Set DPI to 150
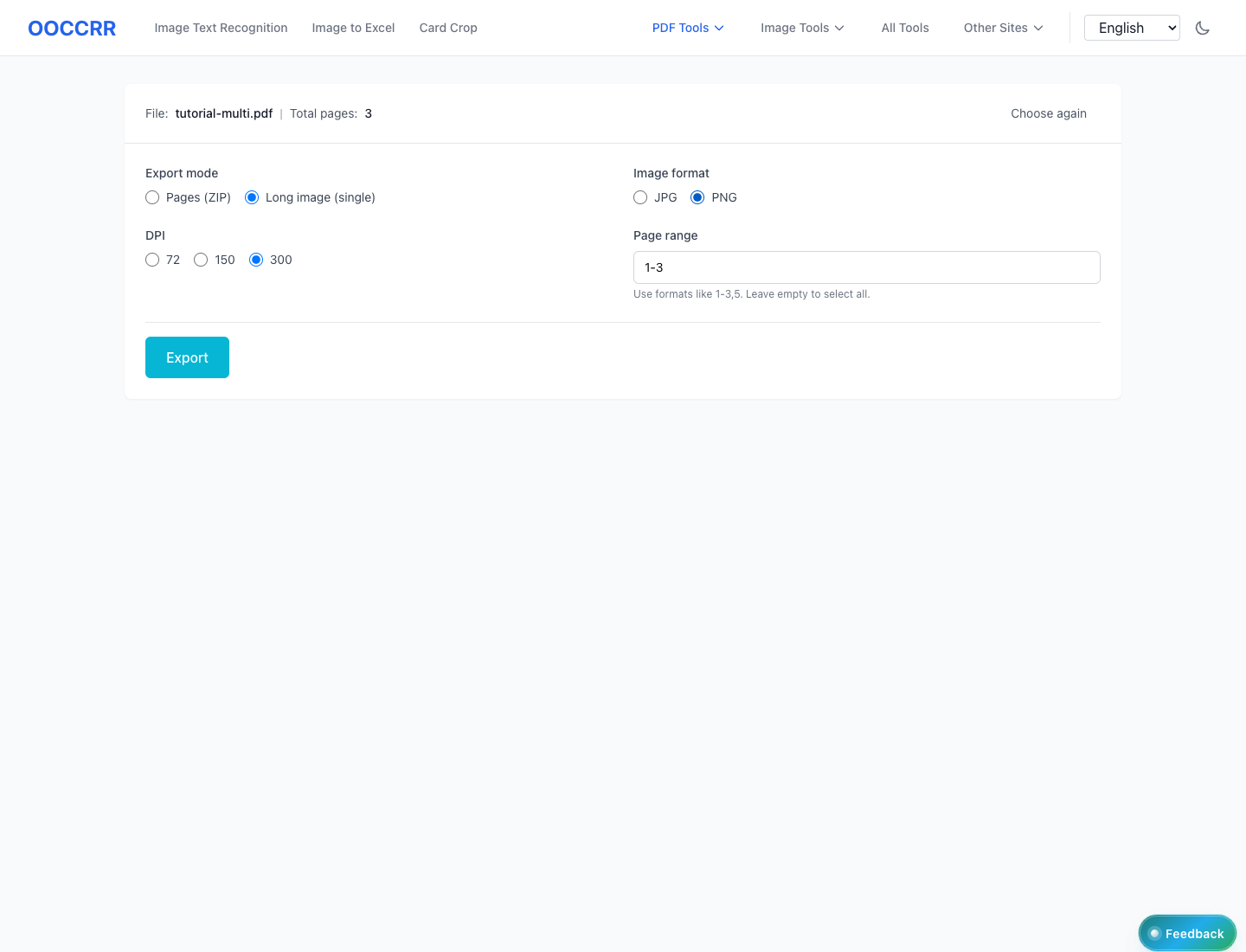The height and width of the screenshot is (952, 1246). point(202,260)
